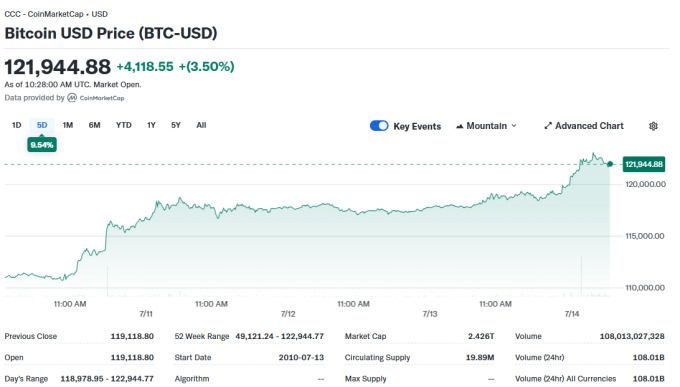Click the 7/14 event marker line
The width and height of the screenshot is (680, 387).
tap(581, 276)
